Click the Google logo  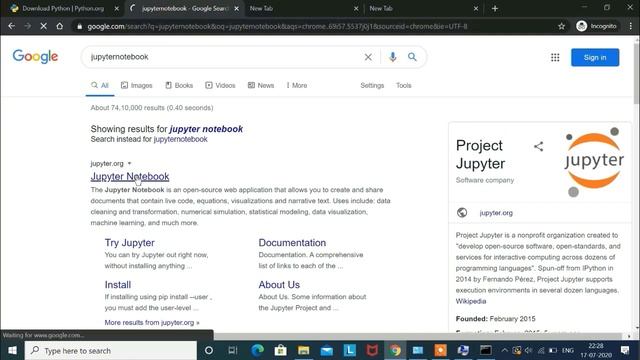tap(35, 57)
